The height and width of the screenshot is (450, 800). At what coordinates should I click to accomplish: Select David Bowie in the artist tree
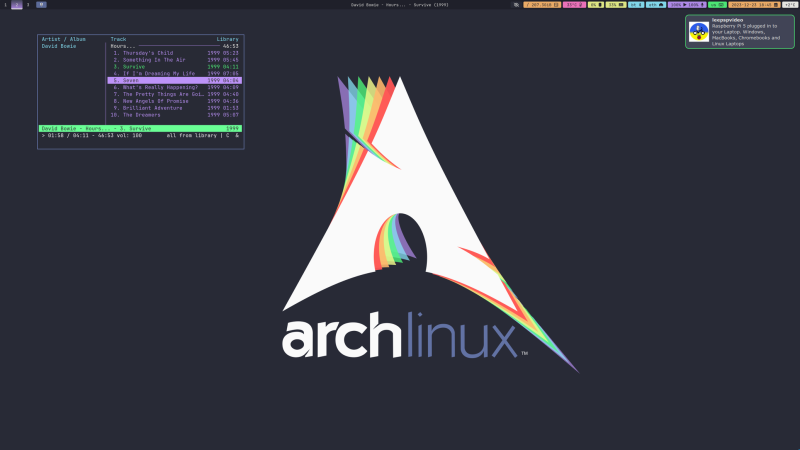click(59, 46)
